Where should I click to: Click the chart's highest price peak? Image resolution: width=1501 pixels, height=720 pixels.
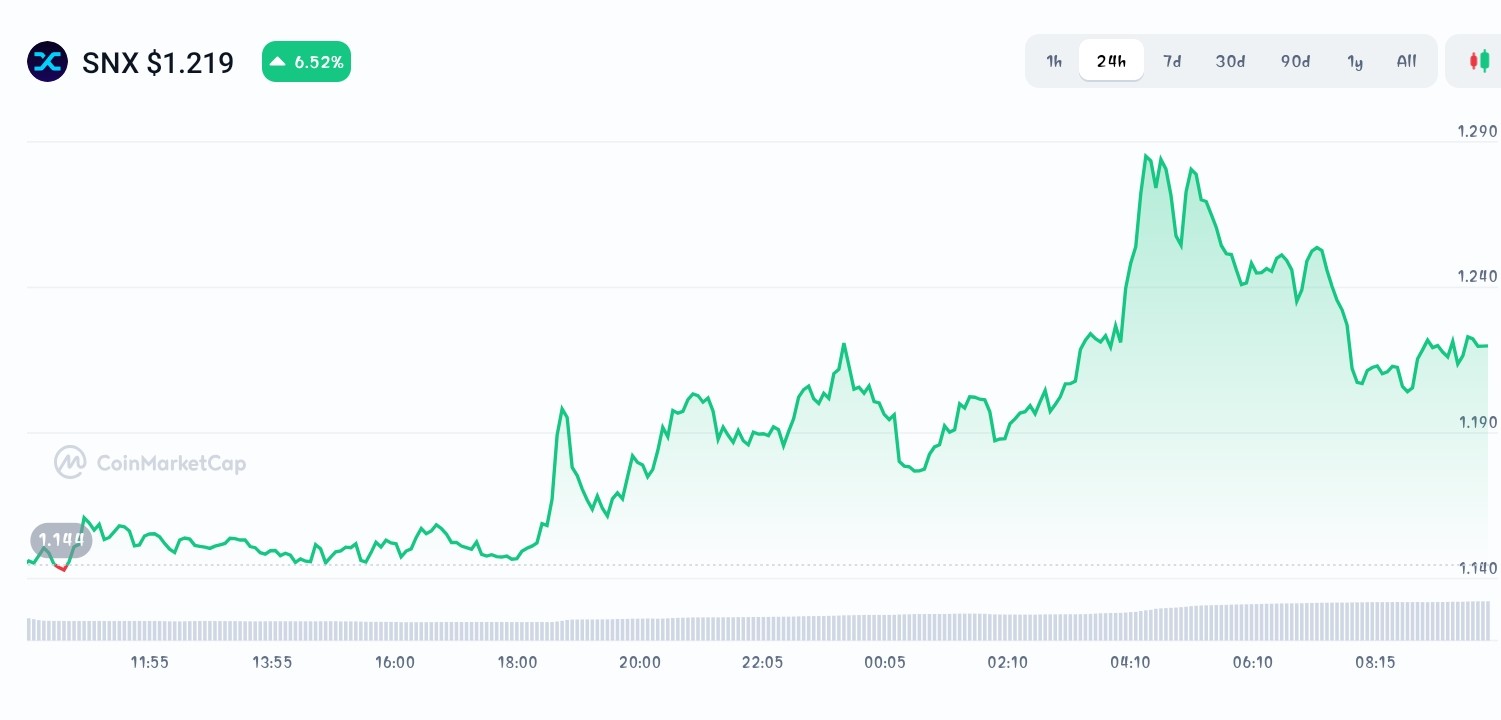click(x=1147, y=156)
